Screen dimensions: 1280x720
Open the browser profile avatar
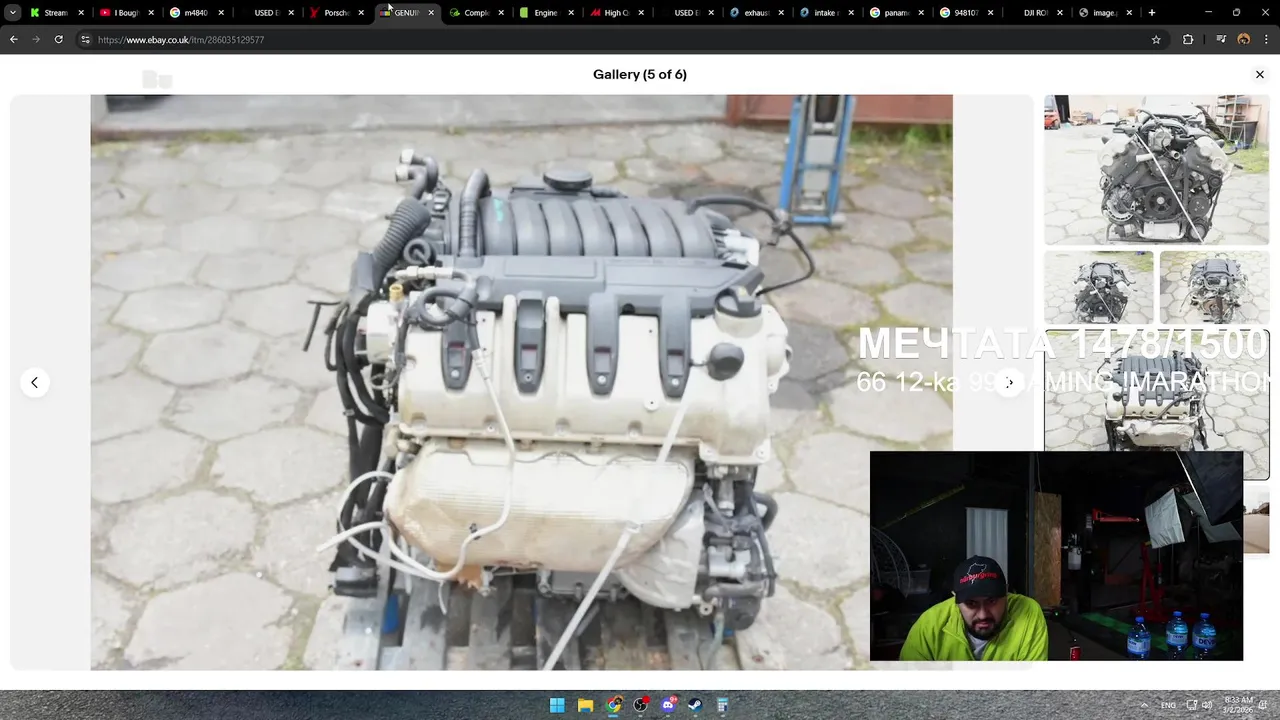(x=1244, y=39)
